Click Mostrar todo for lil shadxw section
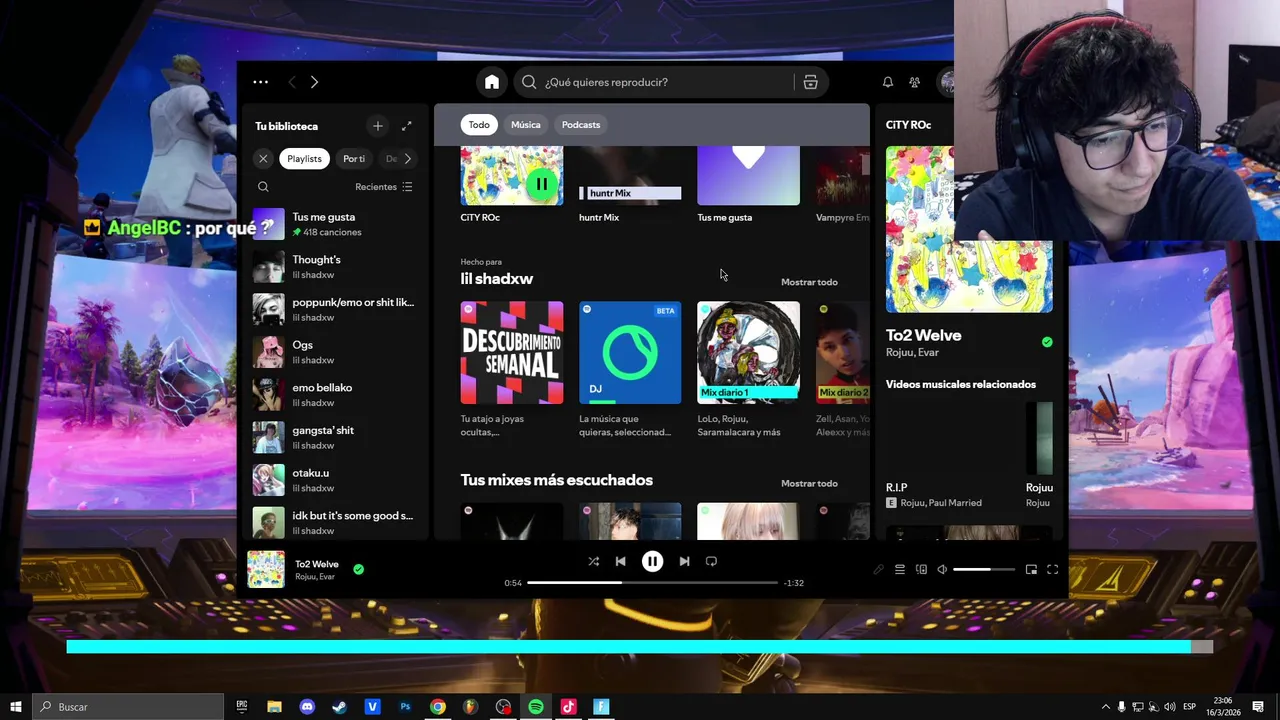Viewport: 1280px width, 720px height. point(809,282)
